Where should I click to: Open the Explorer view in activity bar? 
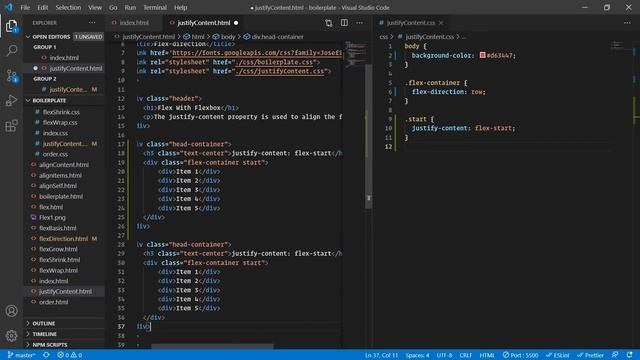click(11, 26)
